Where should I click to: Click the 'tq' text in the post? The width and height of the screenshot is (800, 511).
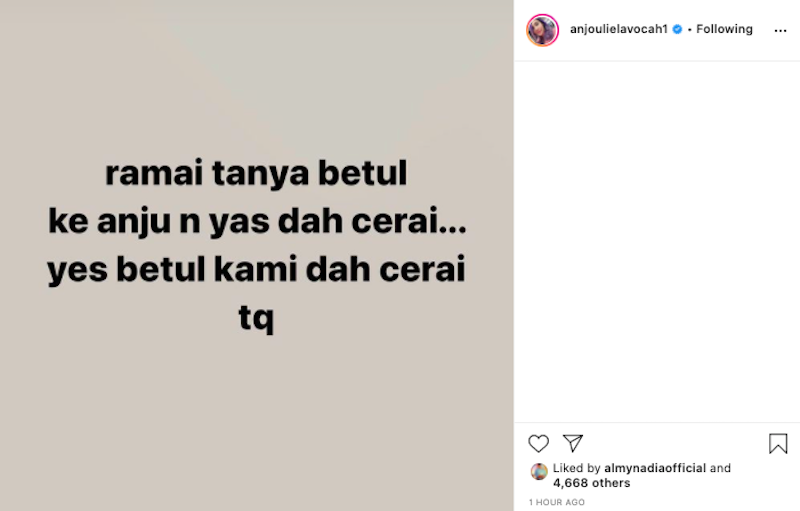[256, 318]
